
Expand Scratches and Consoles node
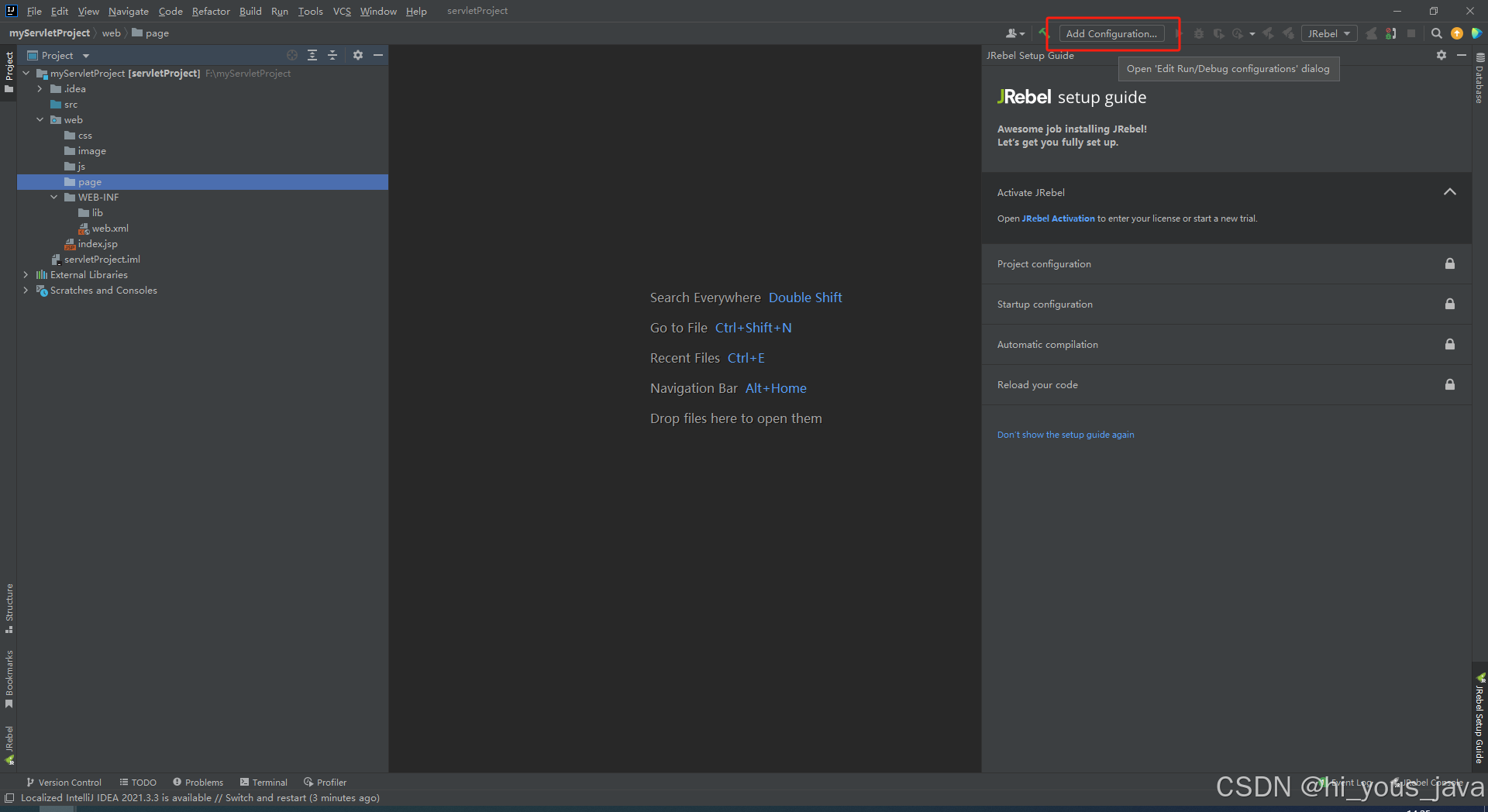pos(26,291)
